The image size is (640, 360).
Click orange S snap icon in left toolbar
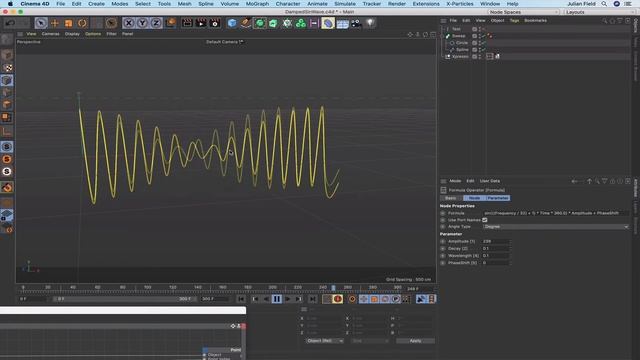(7, 159)
